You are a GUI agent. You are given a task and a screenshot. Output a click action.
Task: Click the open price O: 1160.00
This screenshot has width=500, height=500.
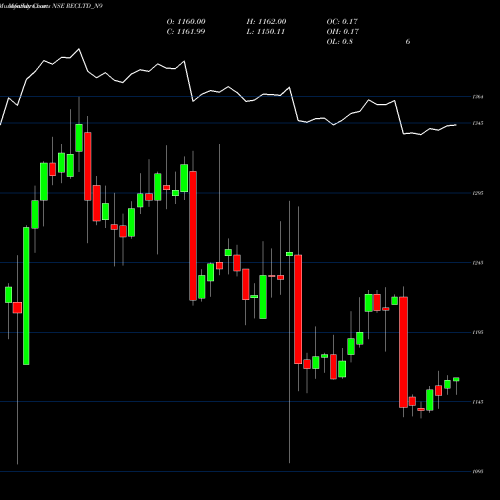point(186,22)
